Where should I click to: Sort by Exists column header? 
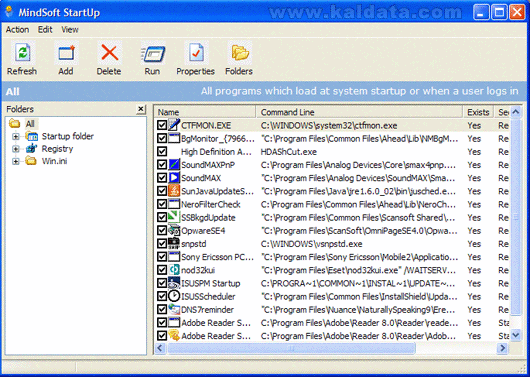pyautogui.click(x=478, y=112)
